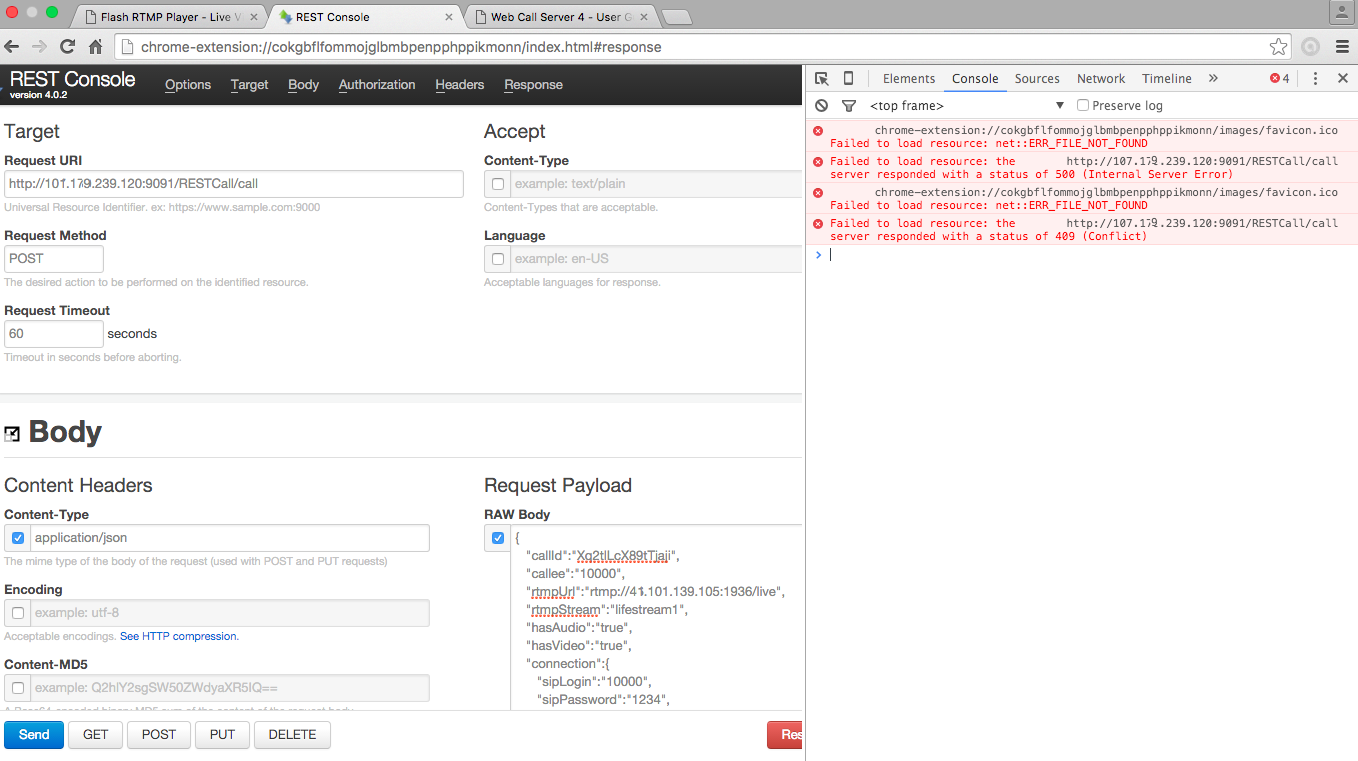Send the request with the Send button
The image size is (1358, 761).
coord(34,735)
